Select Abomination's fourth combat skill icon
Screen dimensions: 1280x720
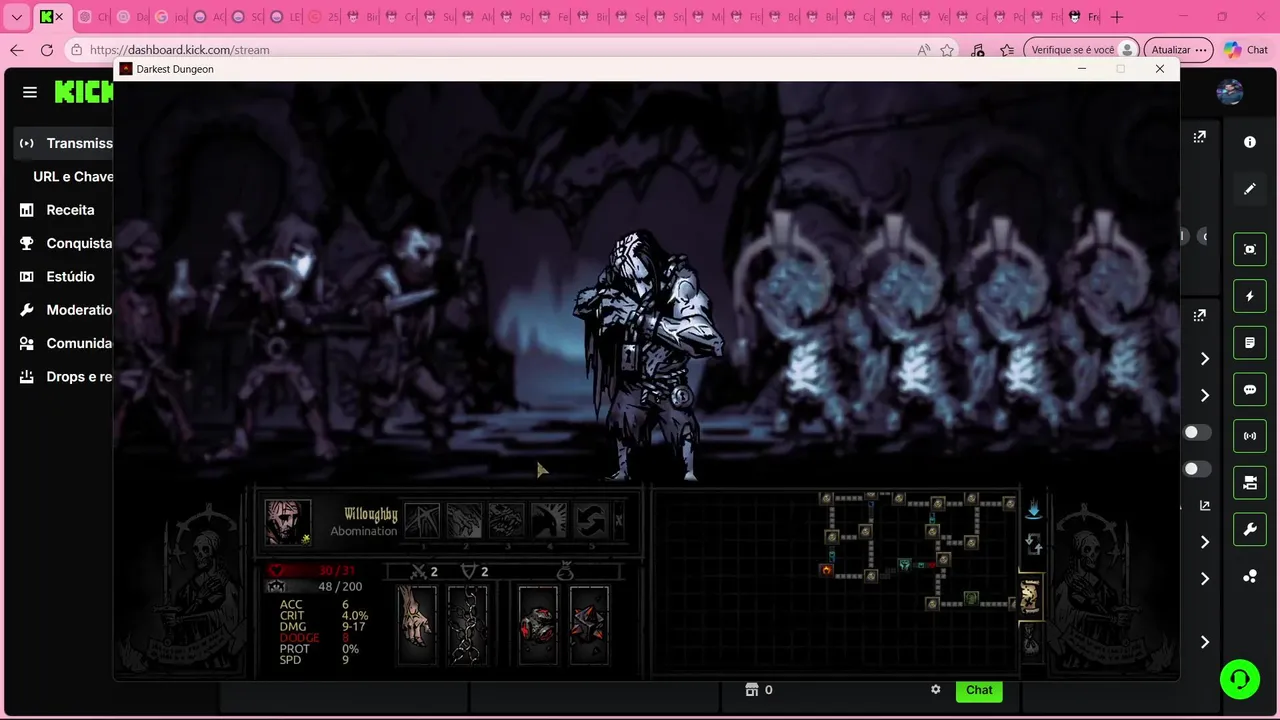pos(548,520)
